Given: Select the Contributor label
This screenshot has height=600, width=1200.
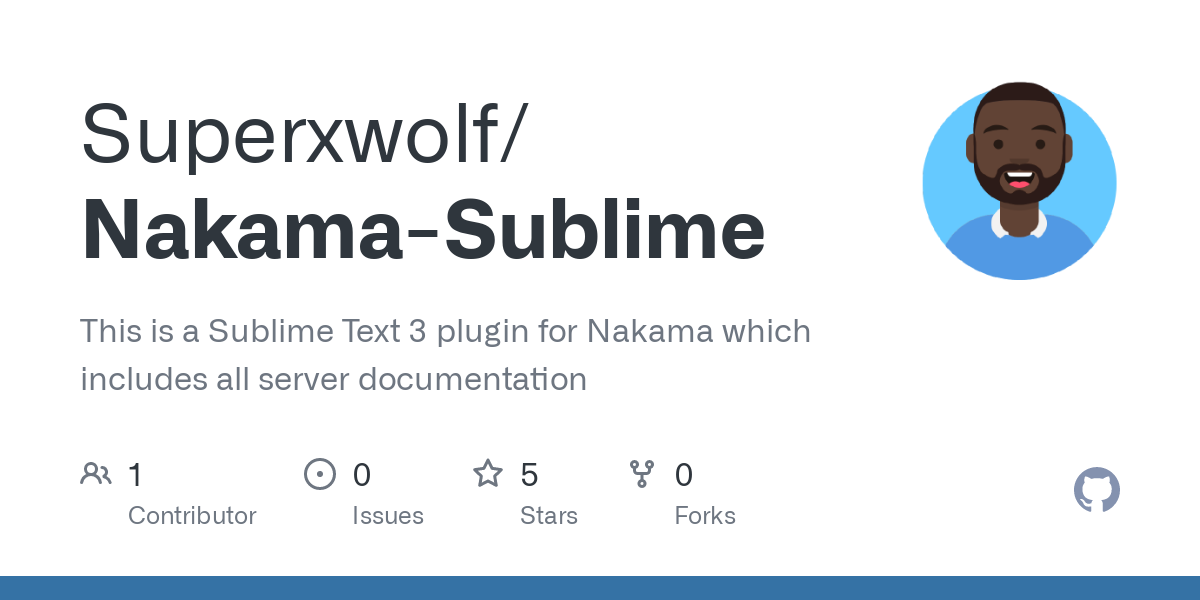Looking at the screenshot, I should pyautogui.click(x=192, y=516).
